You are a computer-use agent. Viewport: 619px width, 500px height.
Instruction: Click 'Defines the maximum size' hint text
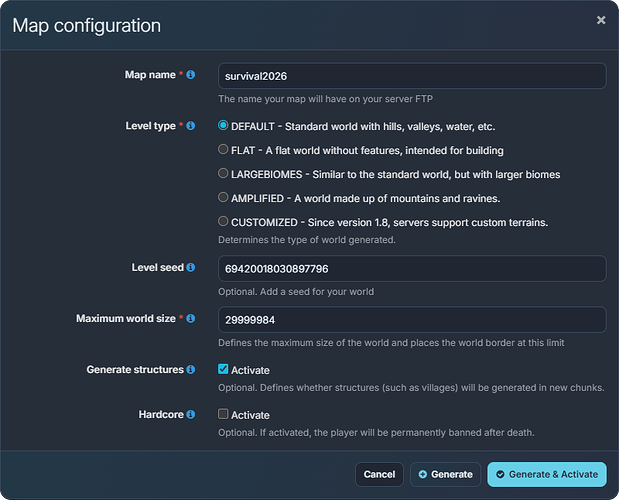point(391,343)
